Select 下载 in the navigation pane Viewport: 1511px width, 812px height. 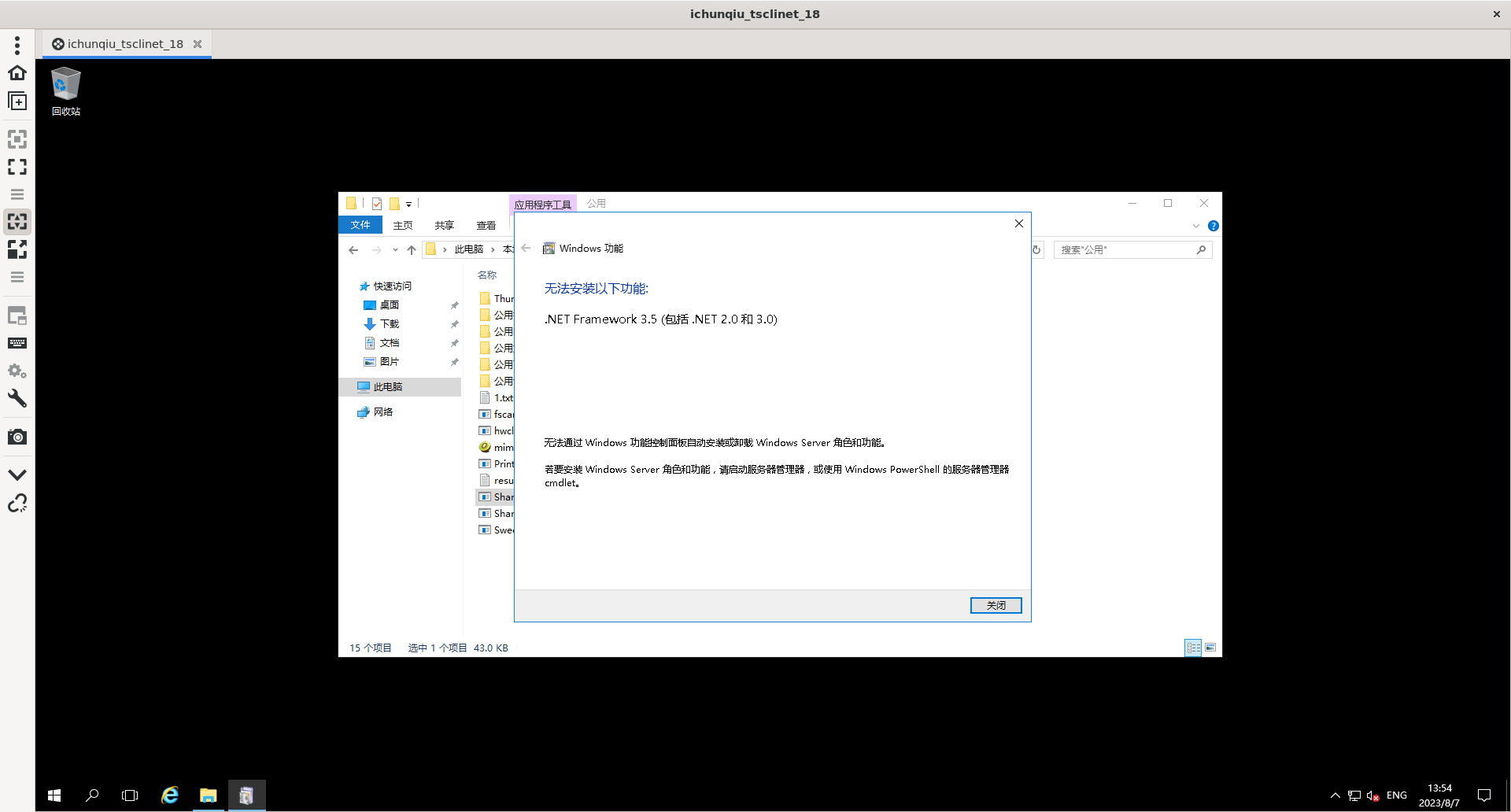390,324
